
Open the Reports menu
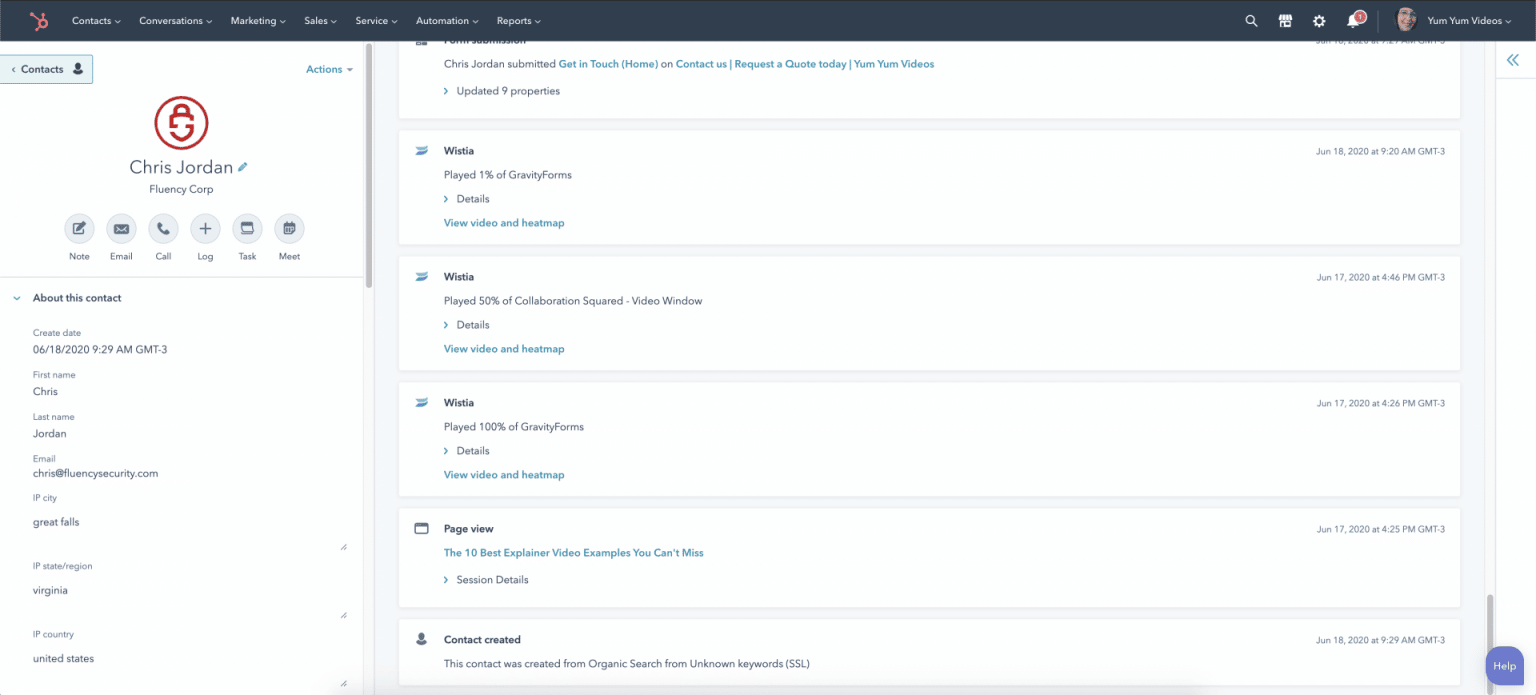519,21
